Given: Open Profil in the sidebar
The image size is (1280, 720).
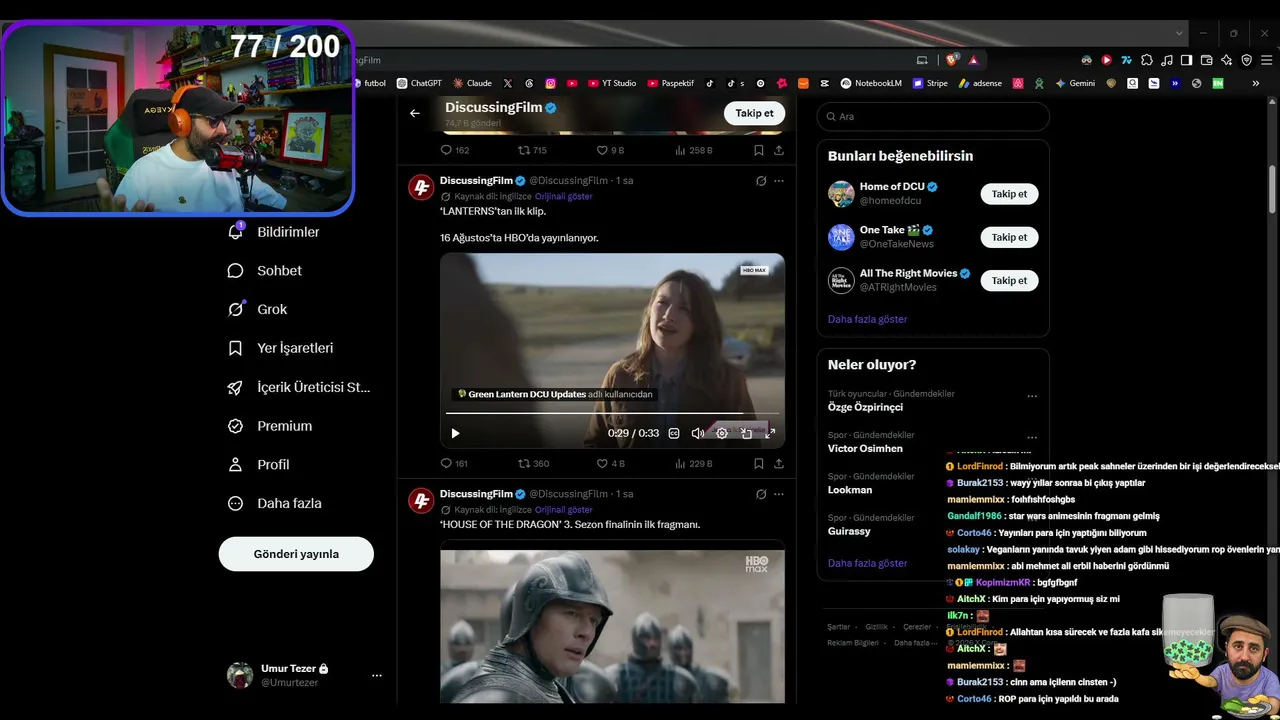Looking at the screenshot, I should pyautogui.click(x=259, y=464).
